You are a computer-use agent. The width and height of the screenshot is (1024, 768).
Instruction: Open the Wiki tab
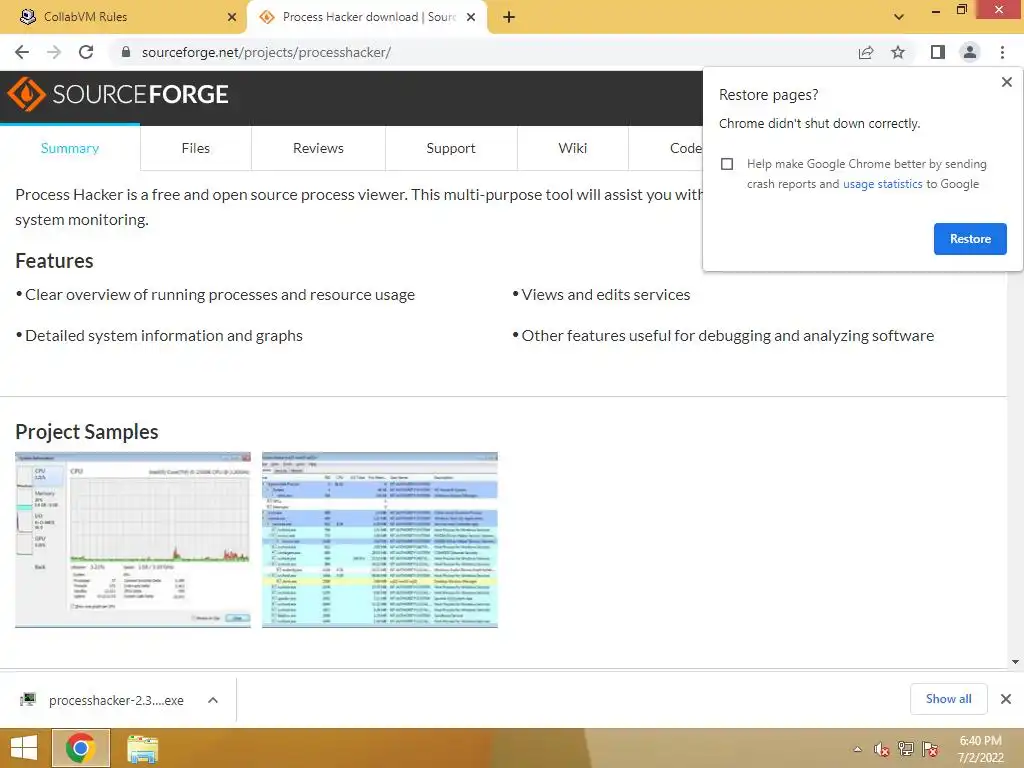point(573,148)
